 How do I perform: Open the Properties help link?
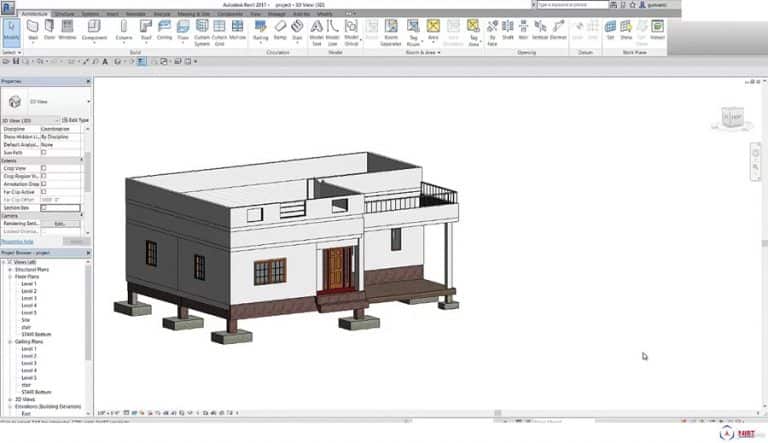(17, 241)
